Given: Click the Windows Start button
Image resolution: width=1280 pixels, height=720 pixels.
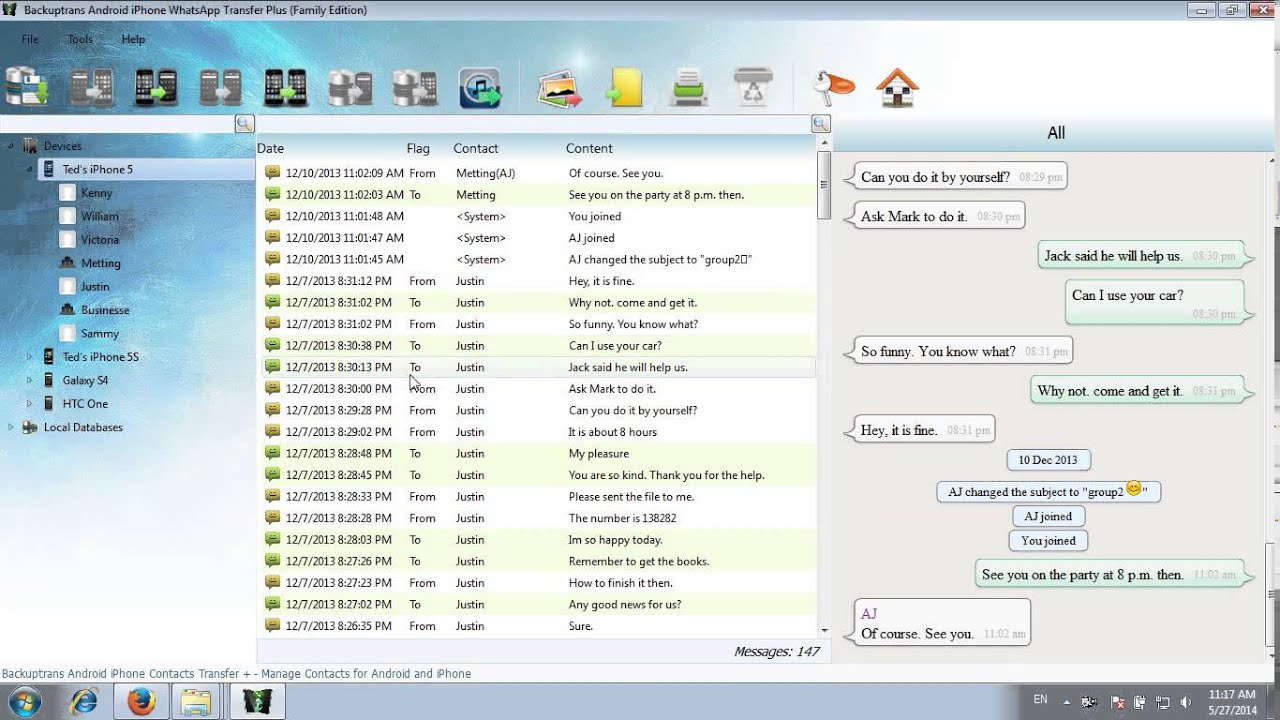Looking at the screenshot, I should [x=23, y=701].
